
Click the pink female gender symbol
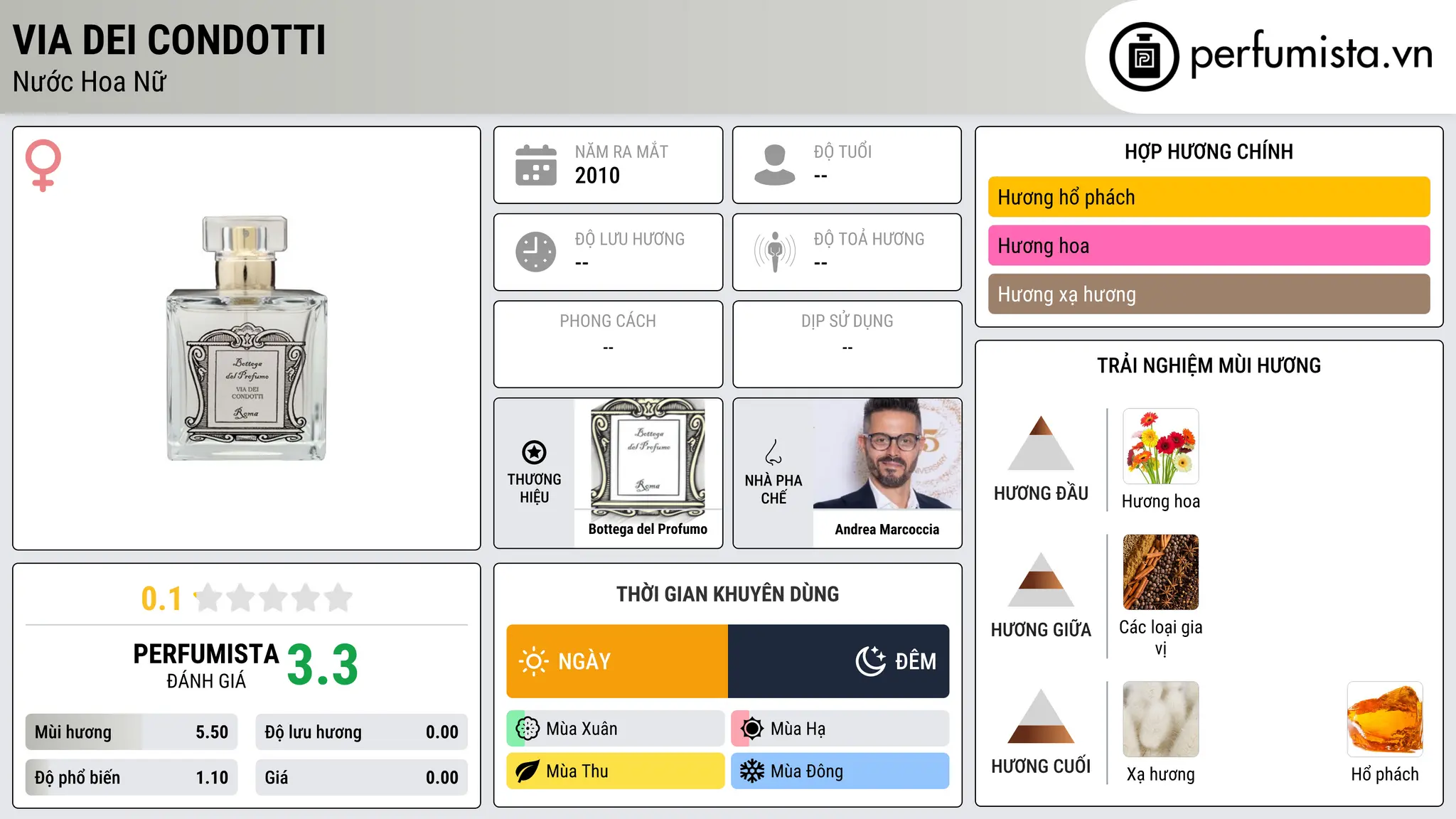click(43, 166)
